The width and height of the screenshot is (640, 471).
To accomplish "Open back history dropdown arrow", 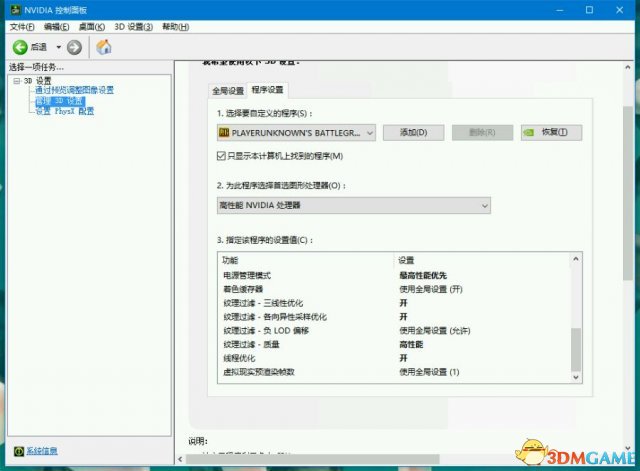I will coord(59,47).
